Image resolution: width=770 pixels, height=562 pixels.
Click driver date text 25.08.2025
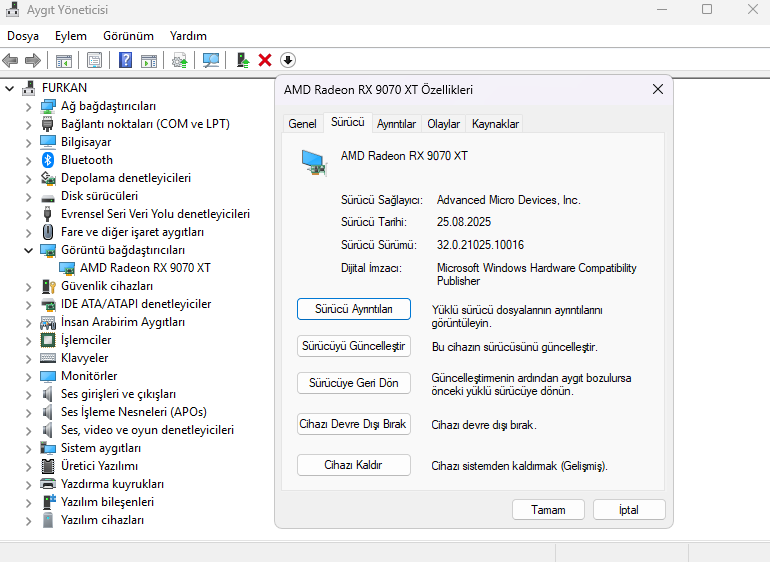tap(464, 222)
